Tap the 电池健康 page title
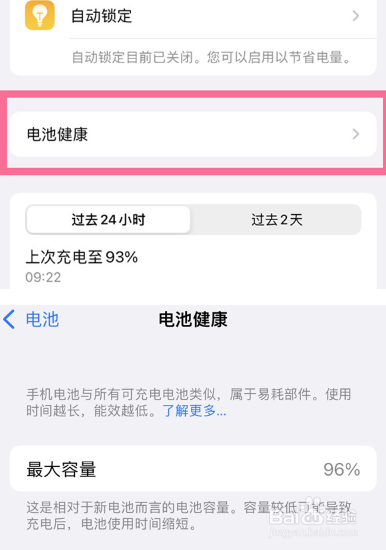386x550 pixels. tap(193, 320)
